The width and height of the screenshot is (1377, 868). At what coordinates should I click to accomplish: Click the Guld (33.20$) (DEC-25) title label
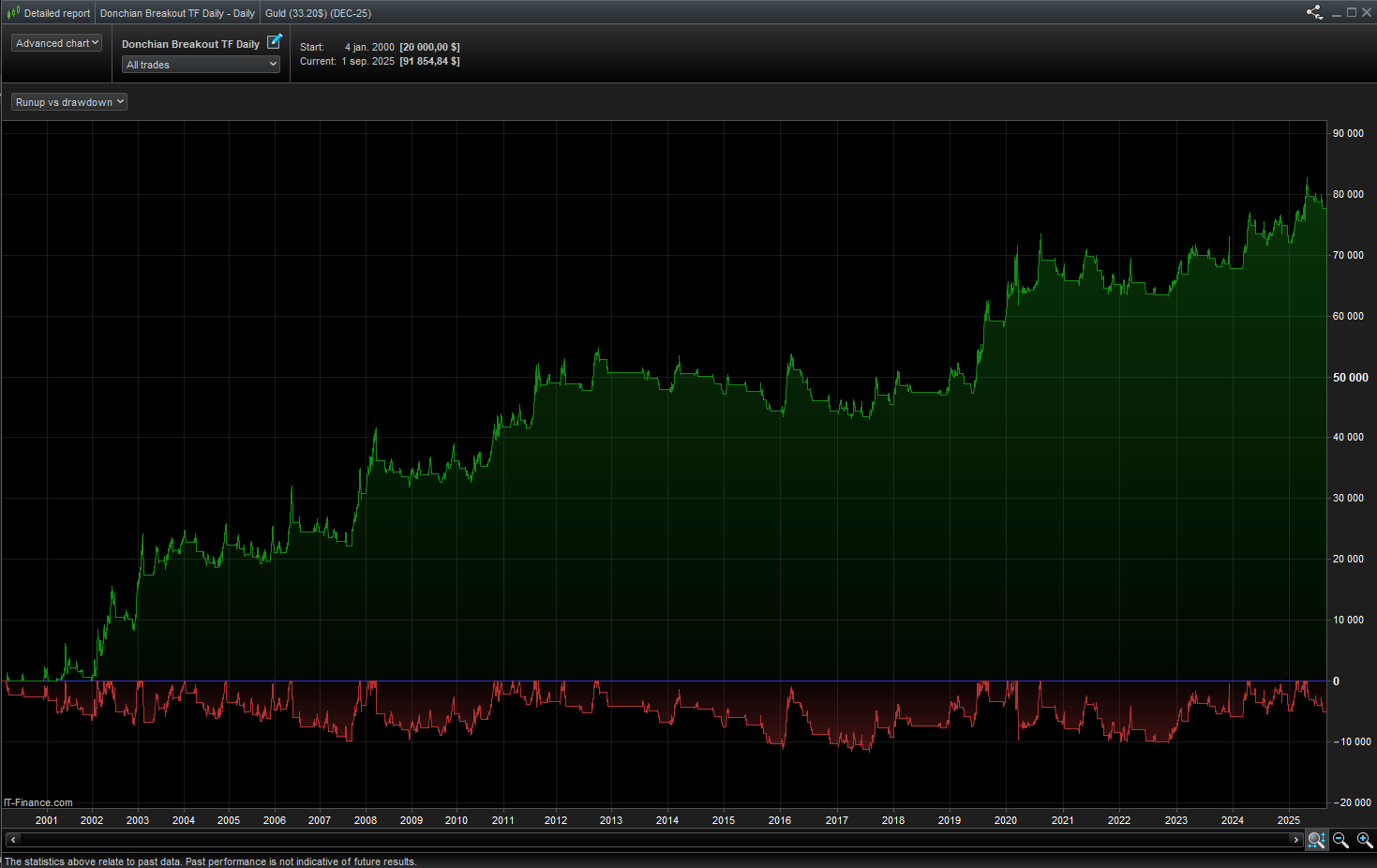click(x=318, y=13)
